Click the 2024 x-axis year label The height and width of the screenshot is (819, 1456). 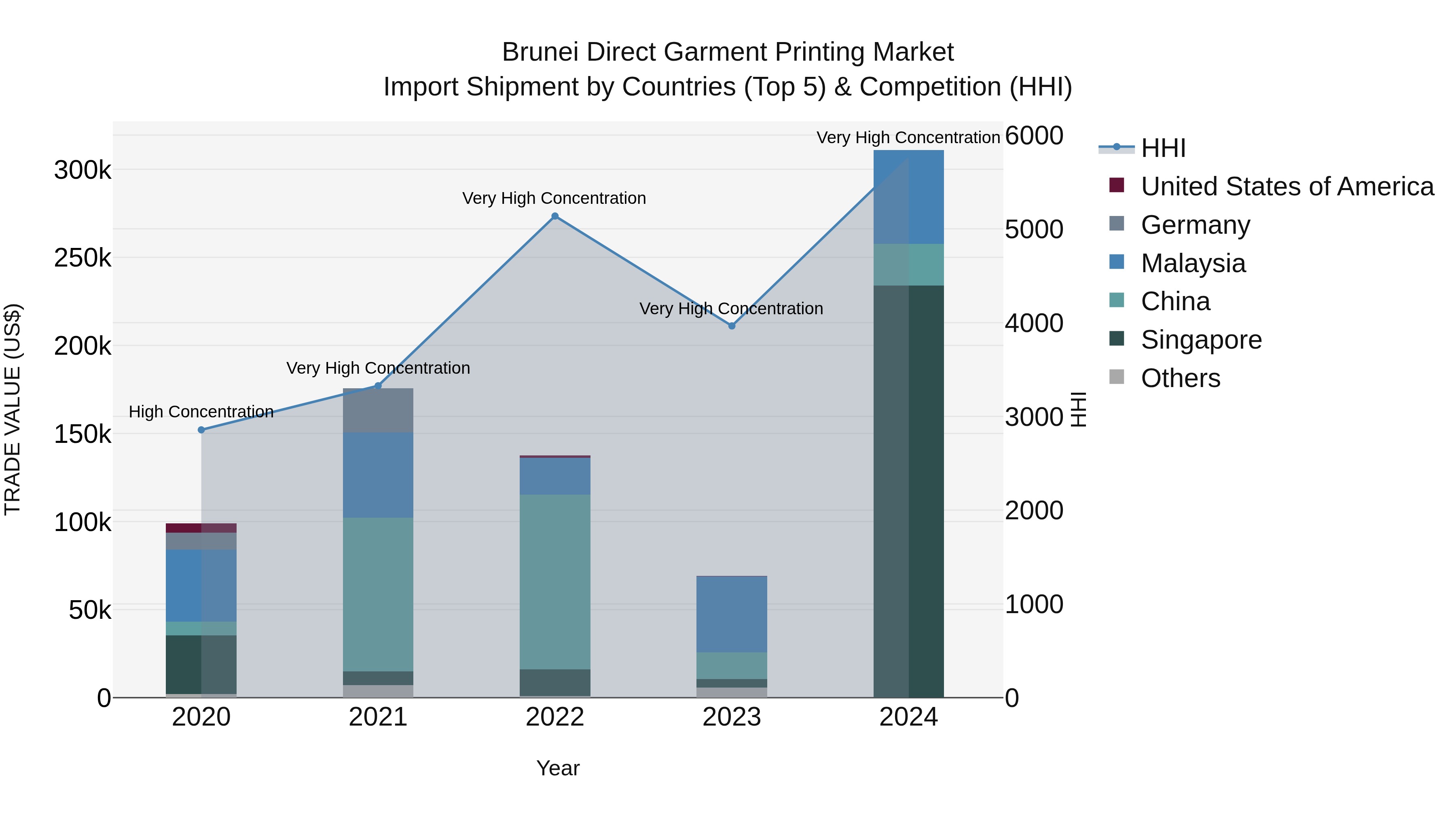coord(909,717)
